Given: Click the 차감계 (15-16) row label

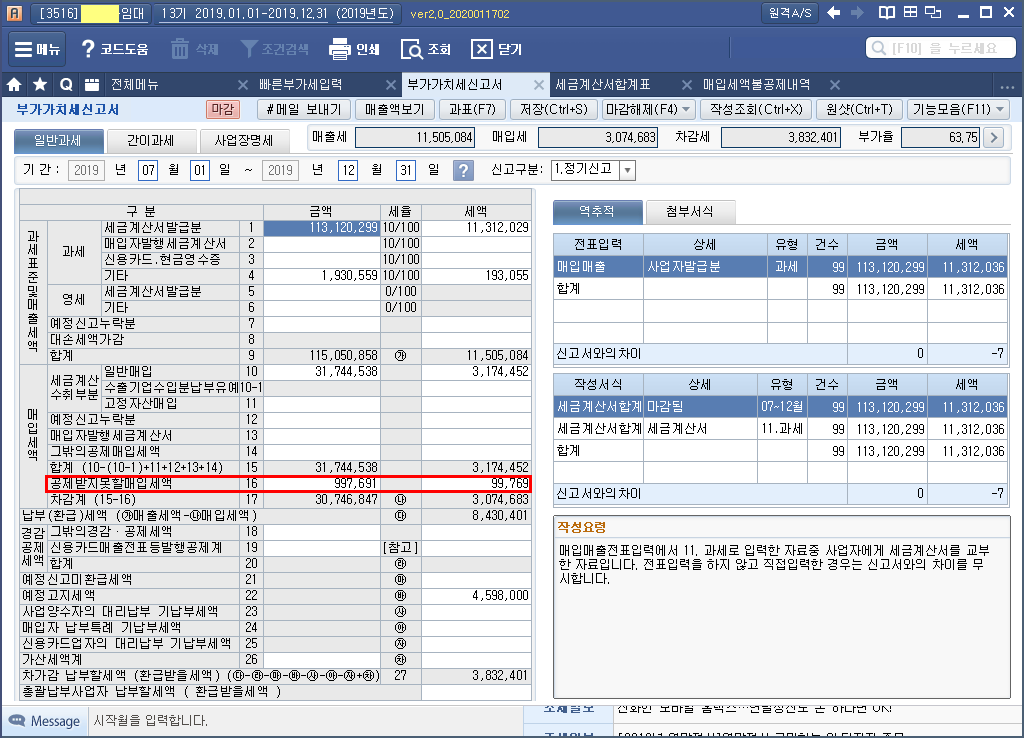Looking at the screenshot, I should 93,500.
